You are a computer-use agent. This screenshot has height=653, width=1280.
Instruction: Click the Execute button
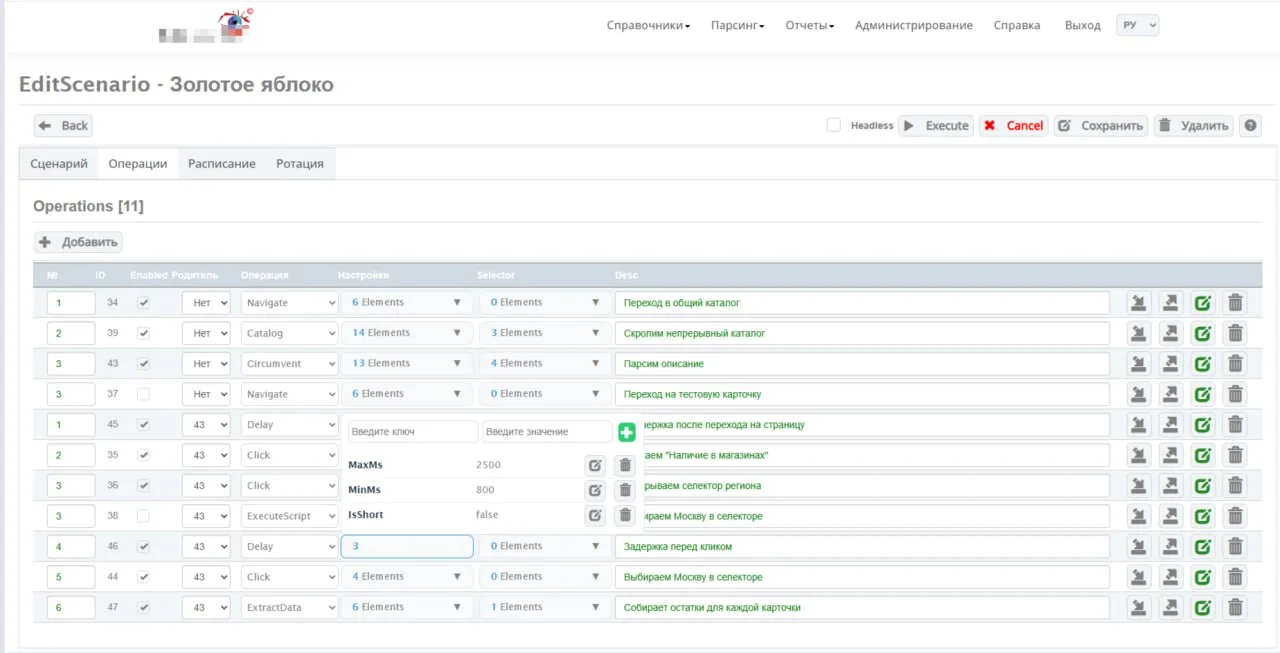(x=936, y=126)
